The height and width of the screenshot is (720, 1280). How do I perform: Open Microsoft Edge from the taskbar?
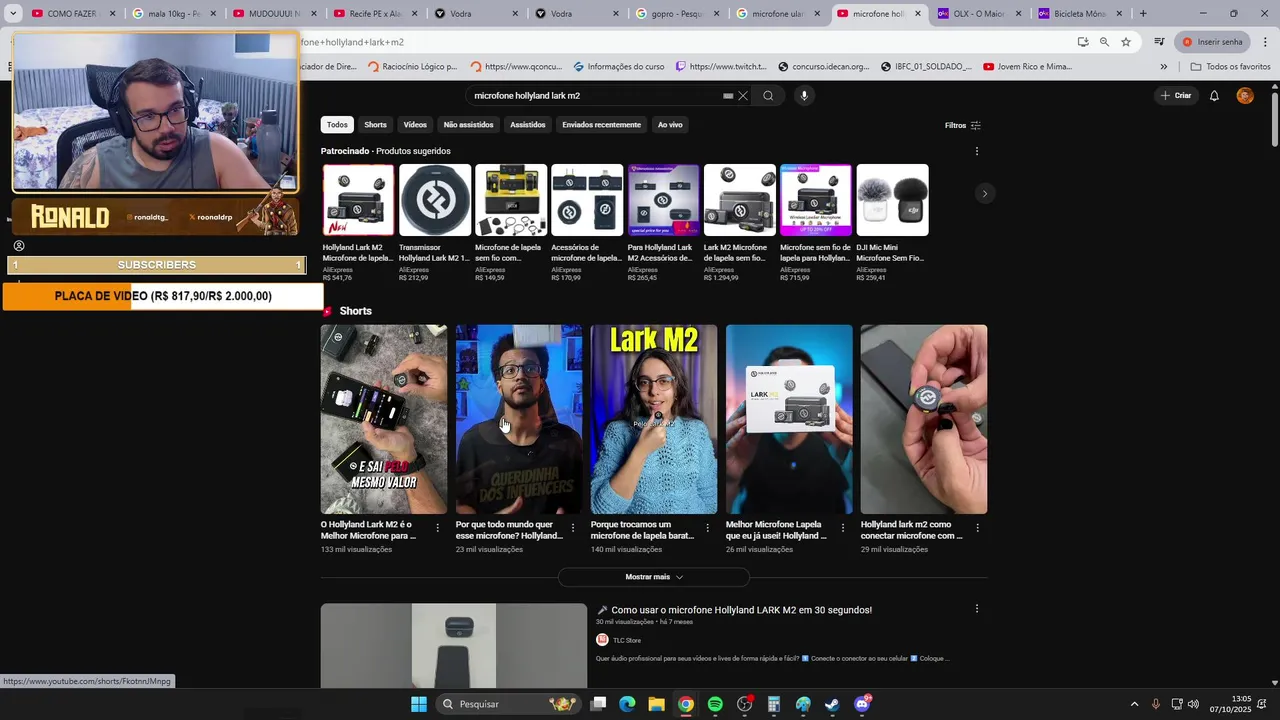[x=627, y=704]
